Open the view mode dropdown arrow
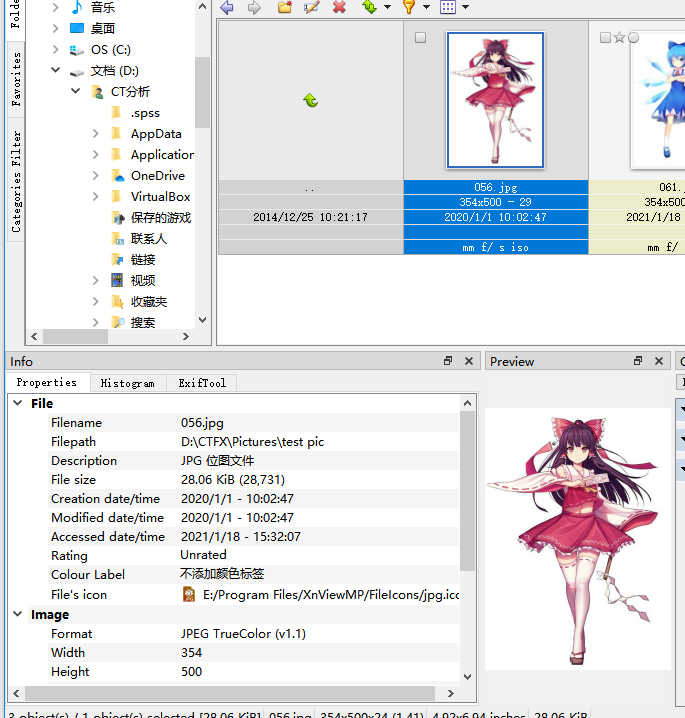 (465, 7)
